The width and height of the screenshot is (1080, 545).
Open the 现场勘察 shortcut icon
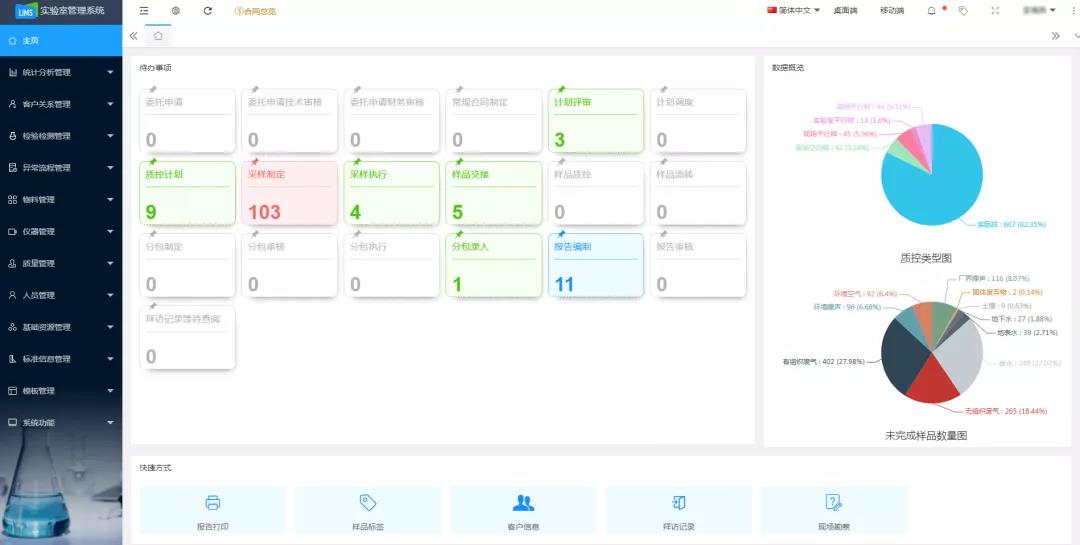click(833, 502)
